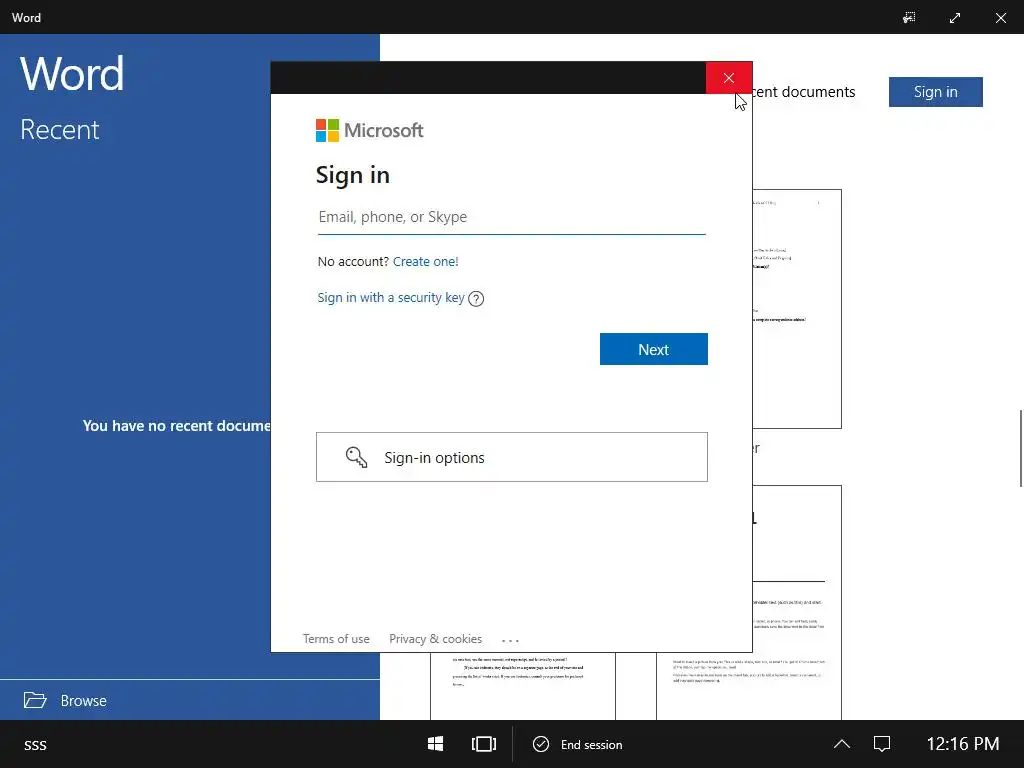
Task: Select the bottom-left template thumbnail below the dialog
Action: [522, 686]
